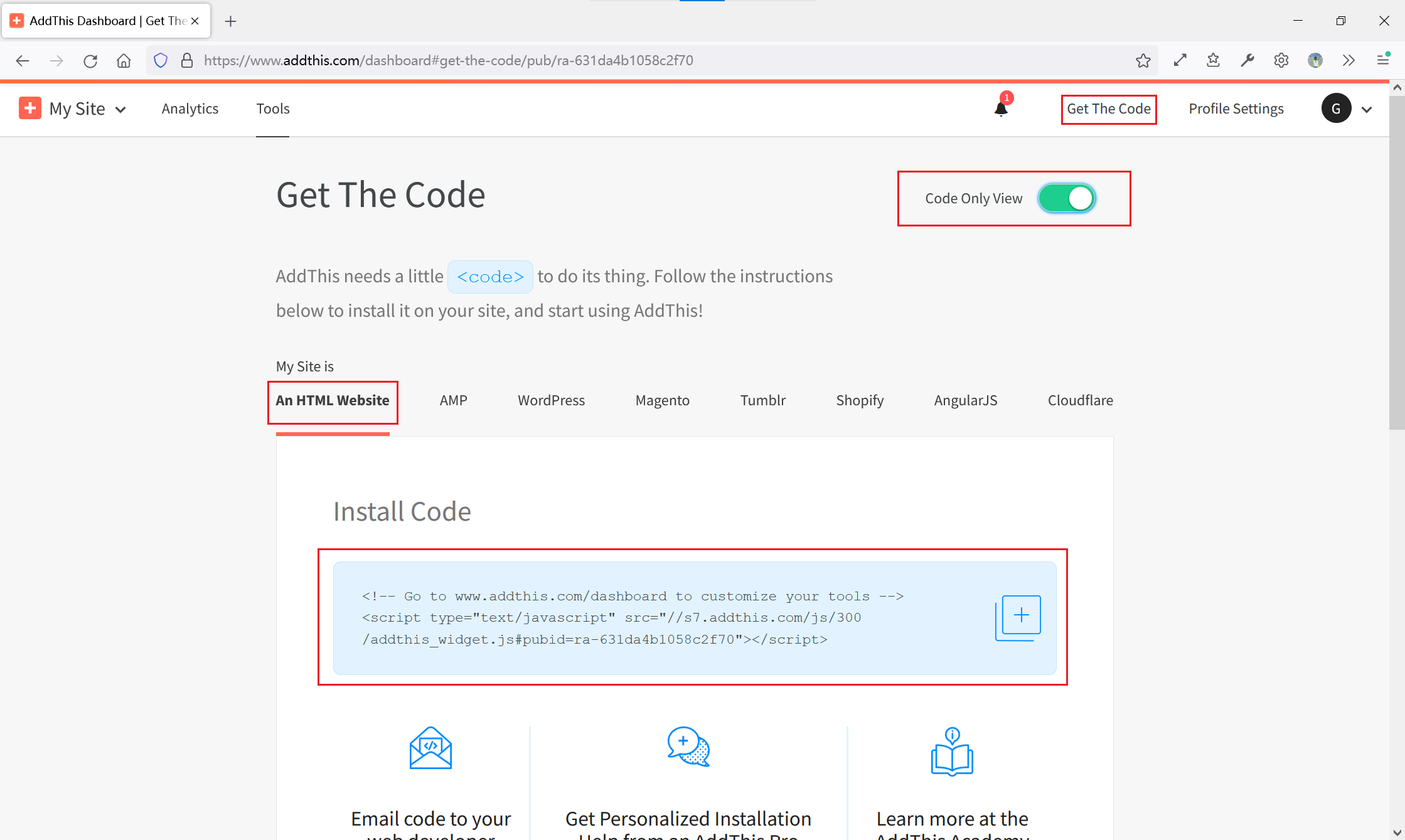
Task: Open Profile Settings
Action: (x=1236, y=109)
